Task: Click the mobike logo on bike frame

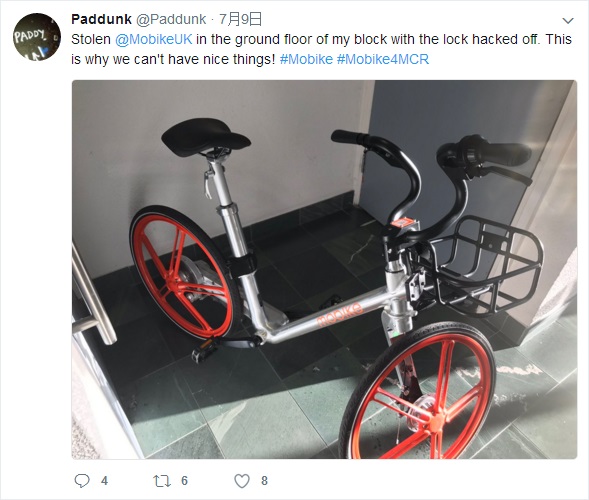Action: coord(340,314)
